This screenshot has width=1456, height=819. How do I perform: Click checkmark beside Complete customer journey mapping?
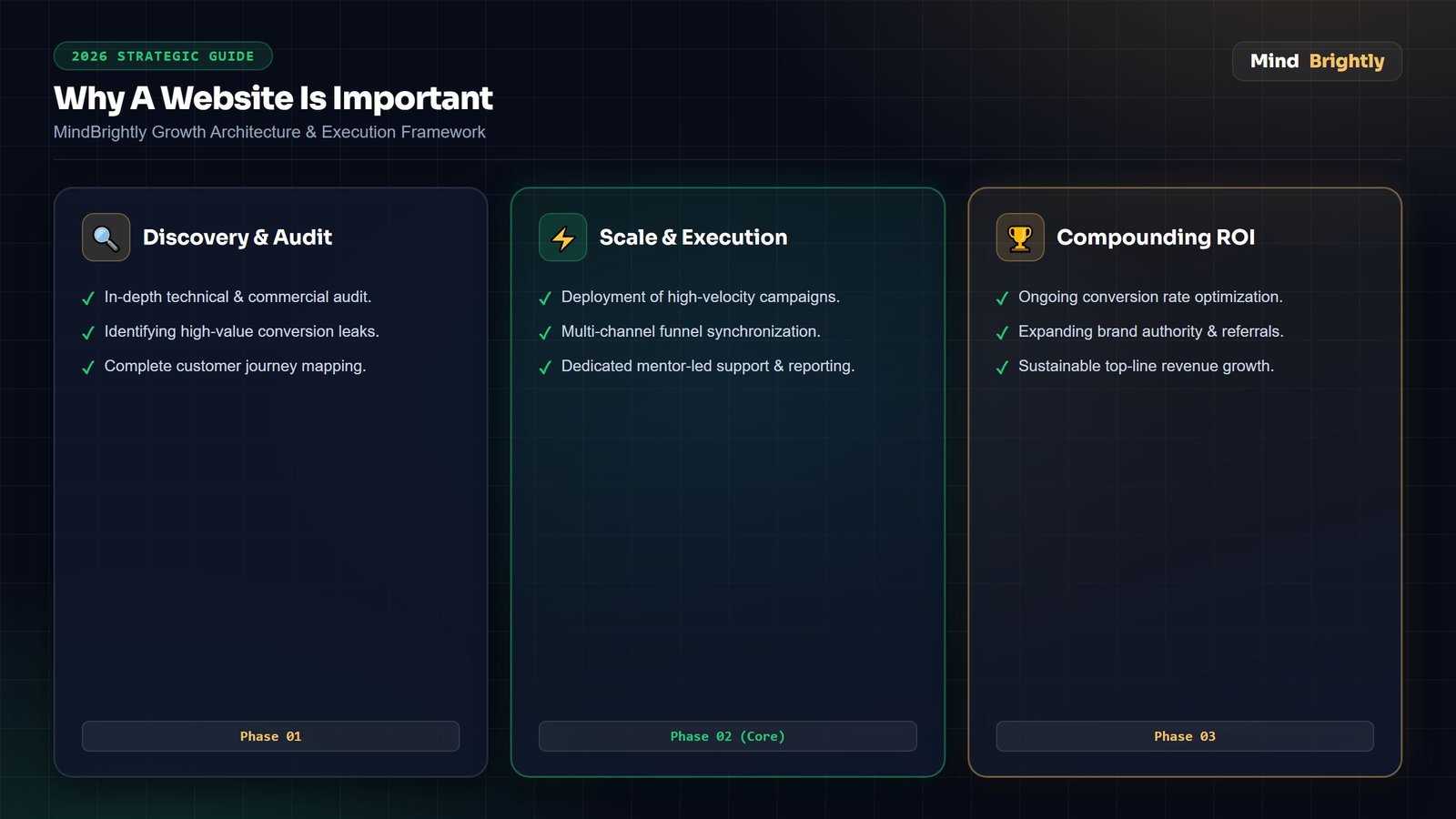(88, 368)
